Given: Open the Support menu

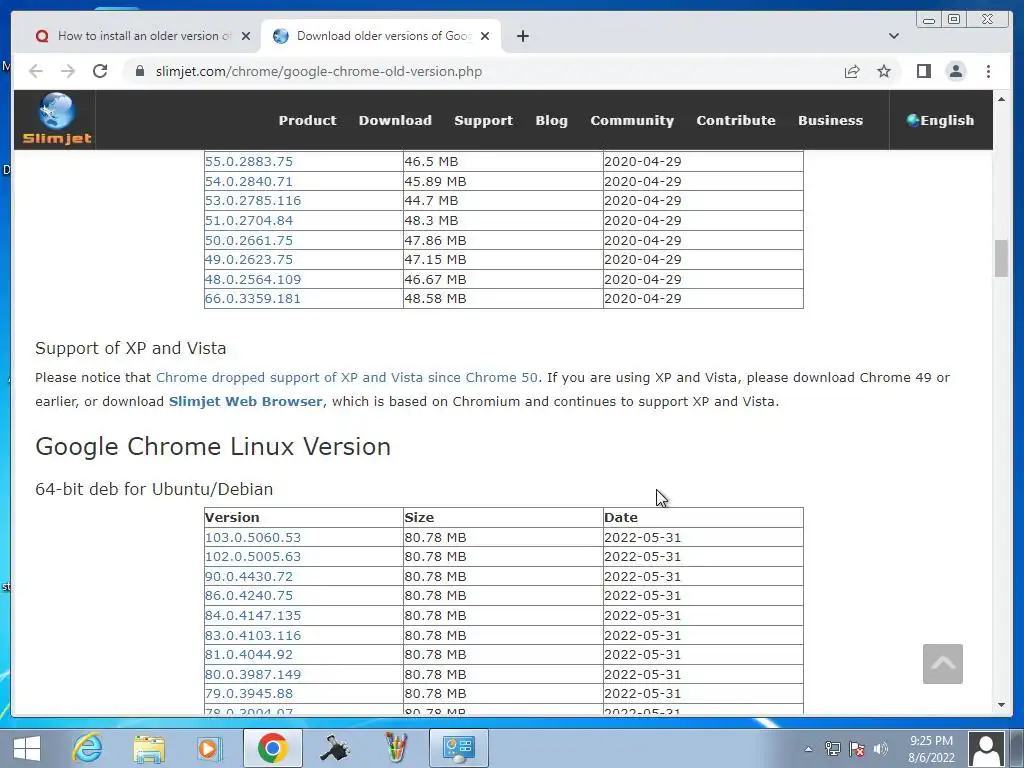Looking at the screenshot, I should (483, 120).
